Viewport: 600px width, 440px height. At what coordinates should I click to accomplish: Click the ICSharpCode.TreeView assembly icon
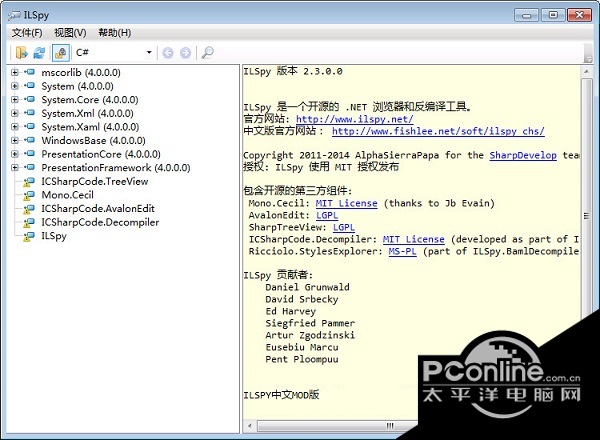tap(29, 182)
